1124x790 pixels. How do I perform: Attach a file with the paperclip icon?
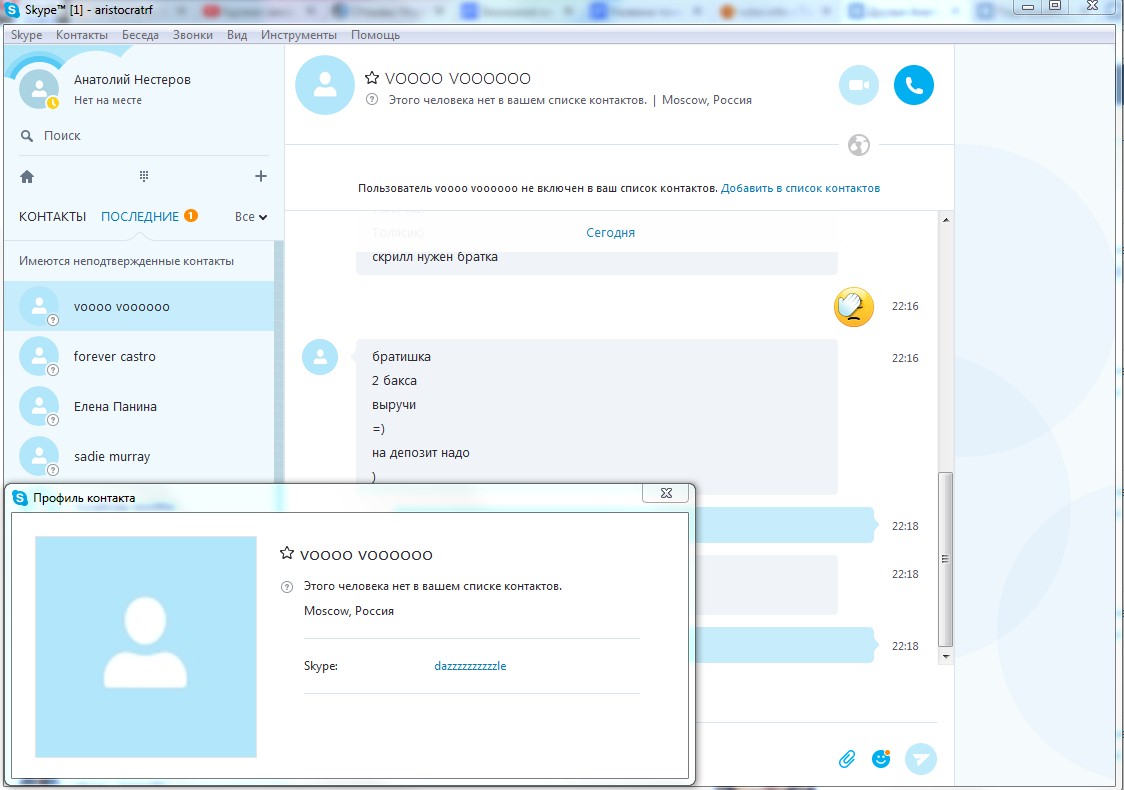(x=847, y=759)
